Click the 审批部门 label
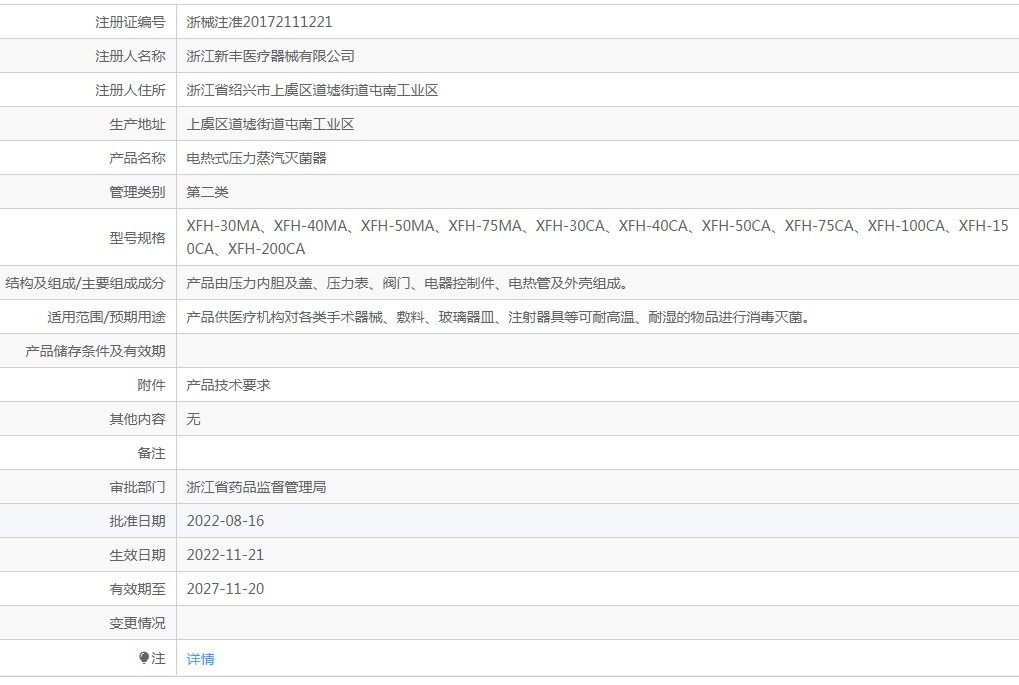This screenshot has width=1019, height=685. click(x=137, y=487)
